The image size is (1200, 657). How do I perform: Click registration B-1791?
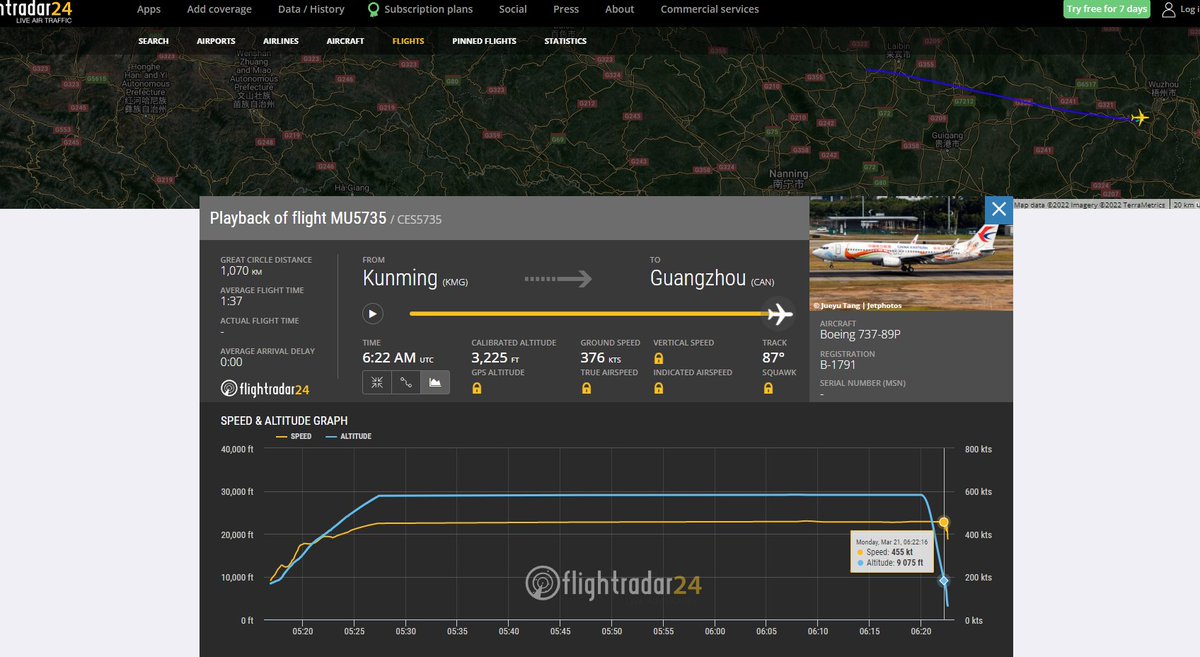click(x=838, y=365)
